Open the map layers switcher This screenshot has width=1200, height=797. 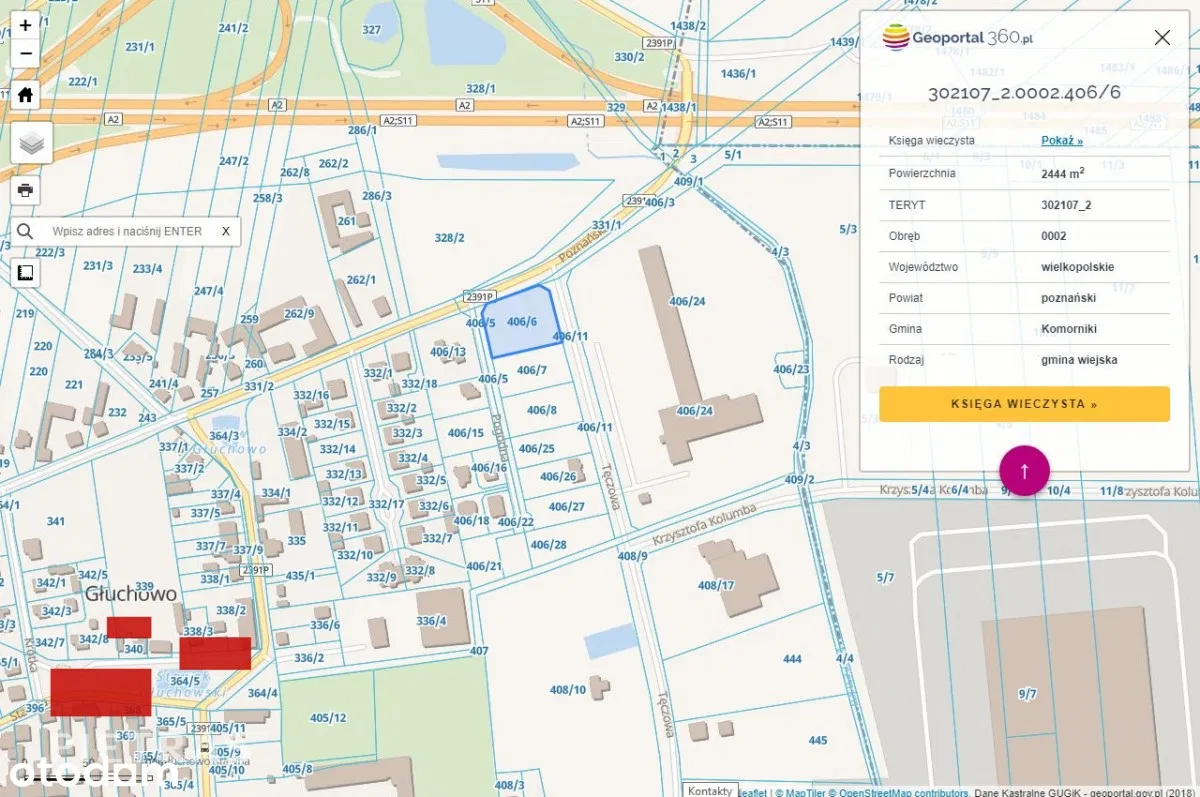[x=31, y=144]
